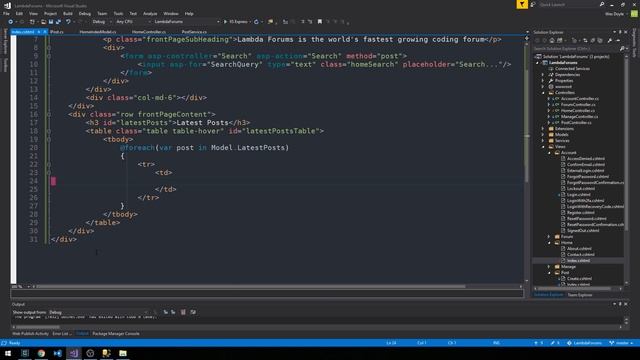
Task: Open the Any CPU platform dropdown
Action: (x=133, y=22)
